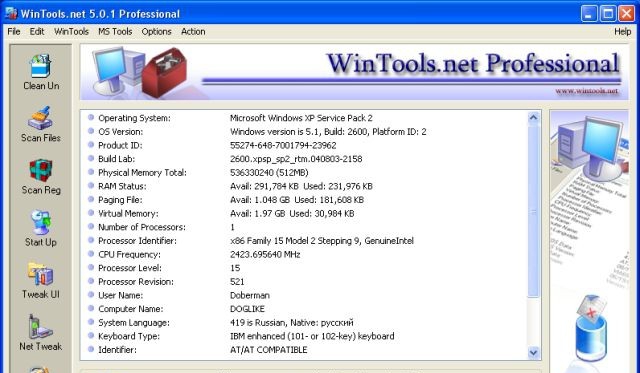Click the WinTools.net title bar app icon

pos(11,13)
